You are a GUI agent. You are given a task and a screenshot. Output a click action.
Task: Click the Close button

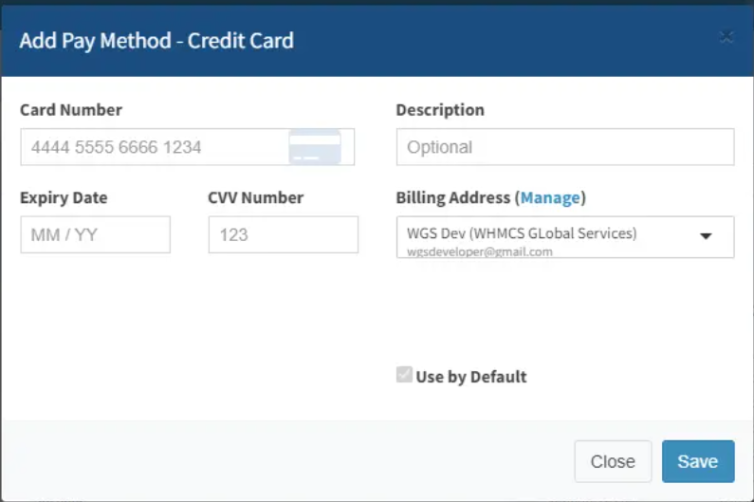point(613,461)
